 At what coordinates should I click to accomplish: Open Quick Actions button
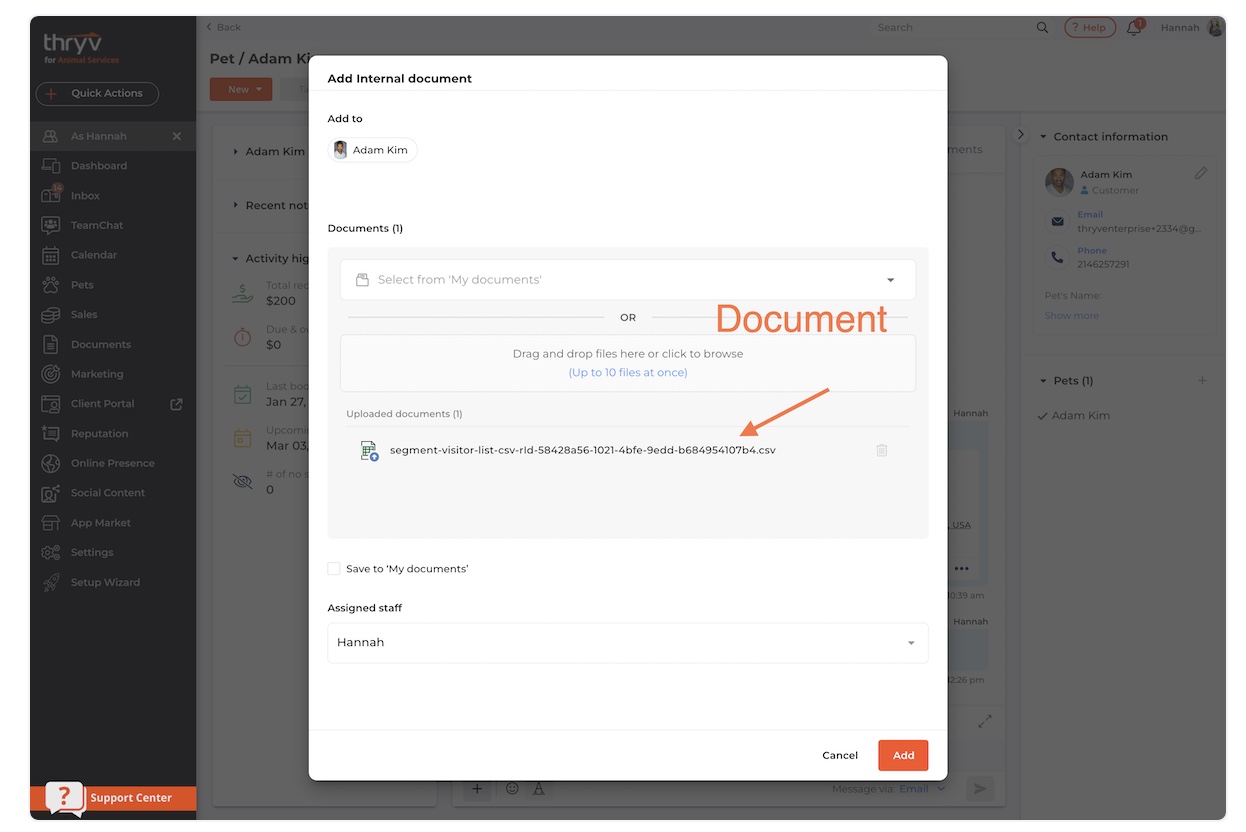click(97, 94)
